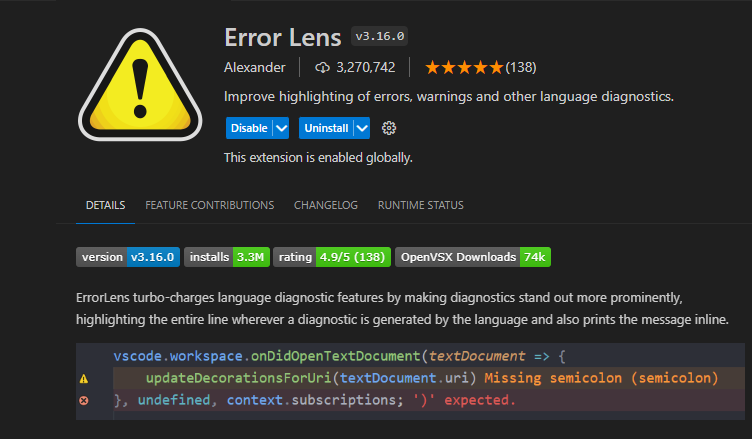Click the "')' expected." error message
This screenshot has width=752, height=439.
(x=464, y=400)
